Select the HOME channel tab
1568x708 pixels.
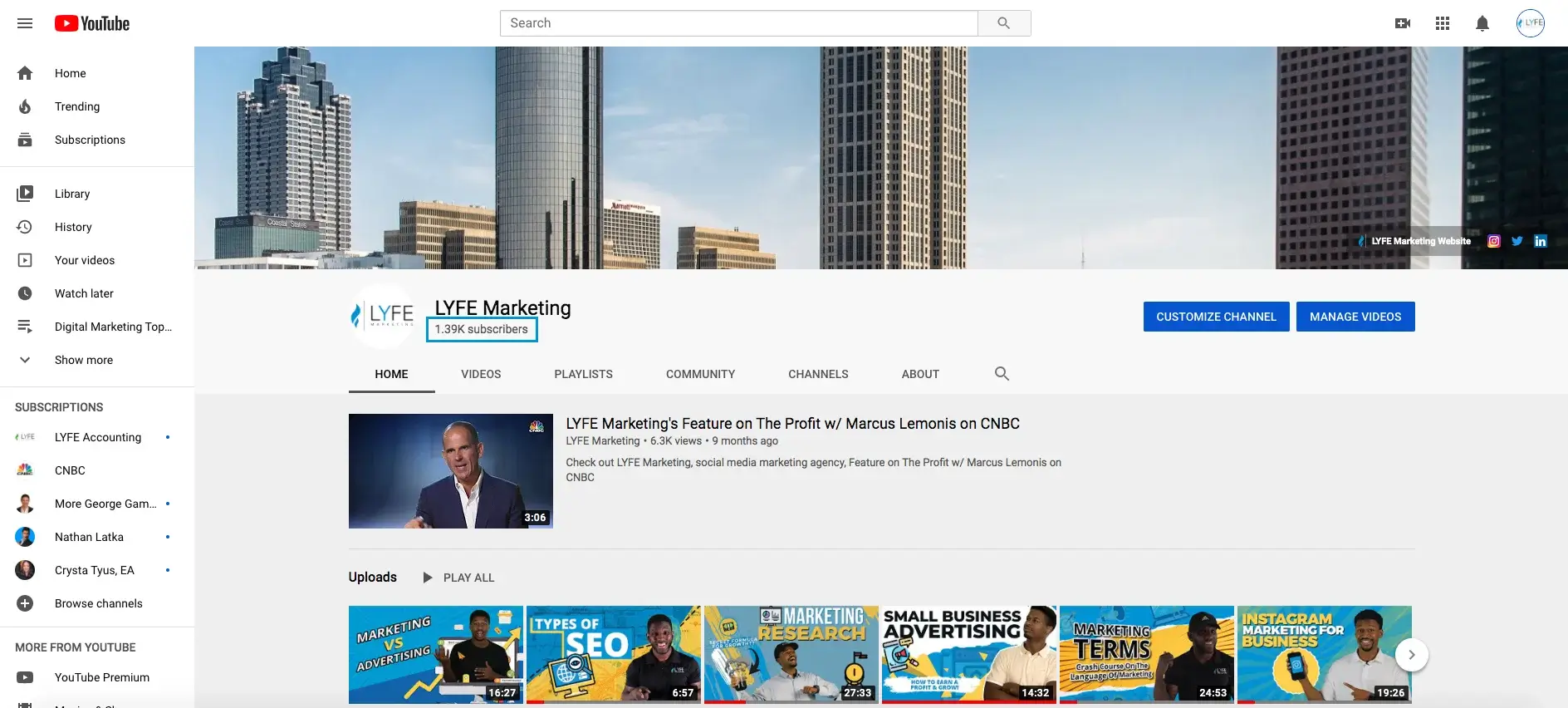pyautogui.click(x=391, y=374)
